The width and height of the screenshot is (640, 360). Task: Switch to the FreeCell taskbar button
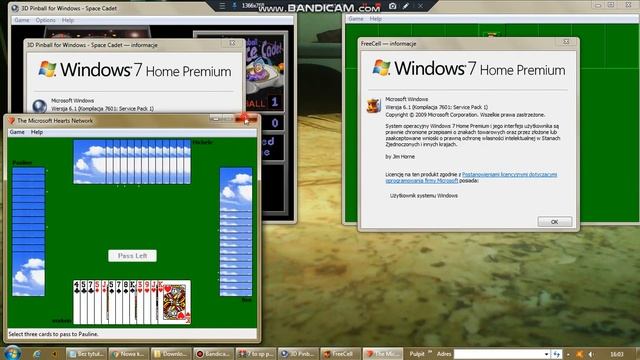pyautogui.click(x=340, y=354)
